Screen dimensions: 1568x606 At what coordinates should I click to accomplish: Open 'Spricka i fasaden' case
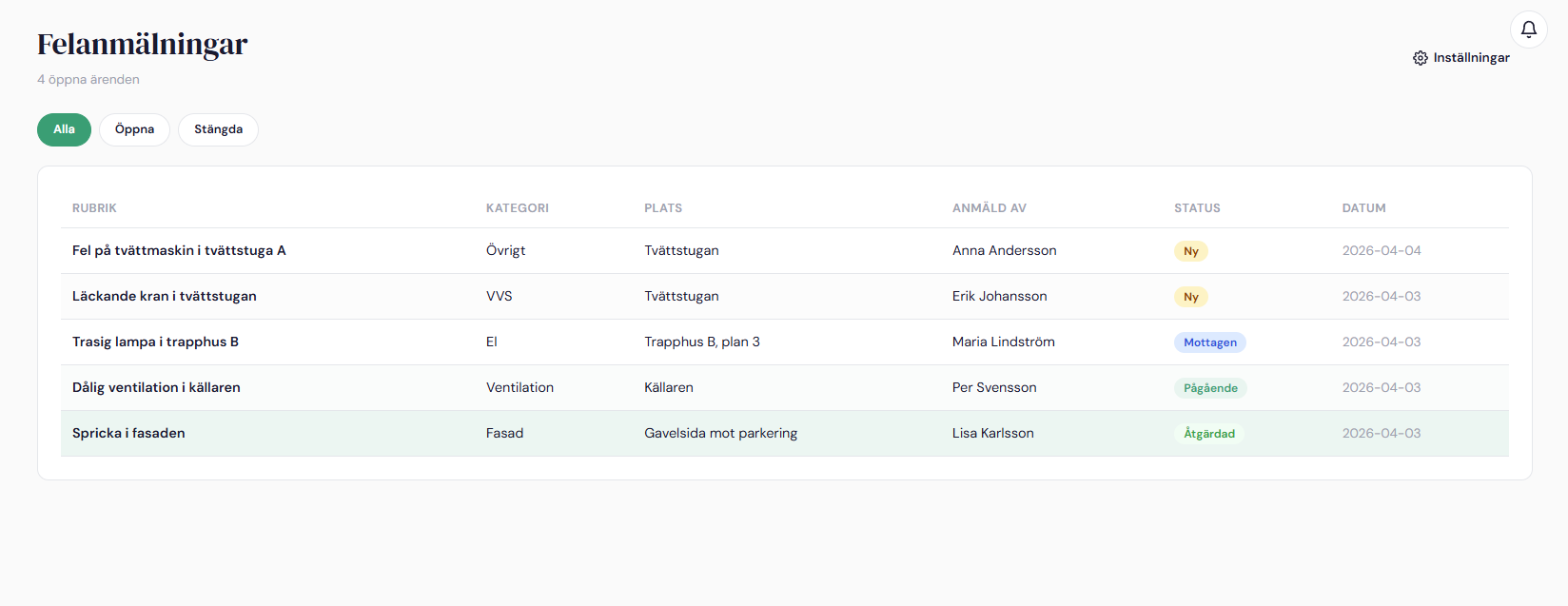[x=128, y=434]
